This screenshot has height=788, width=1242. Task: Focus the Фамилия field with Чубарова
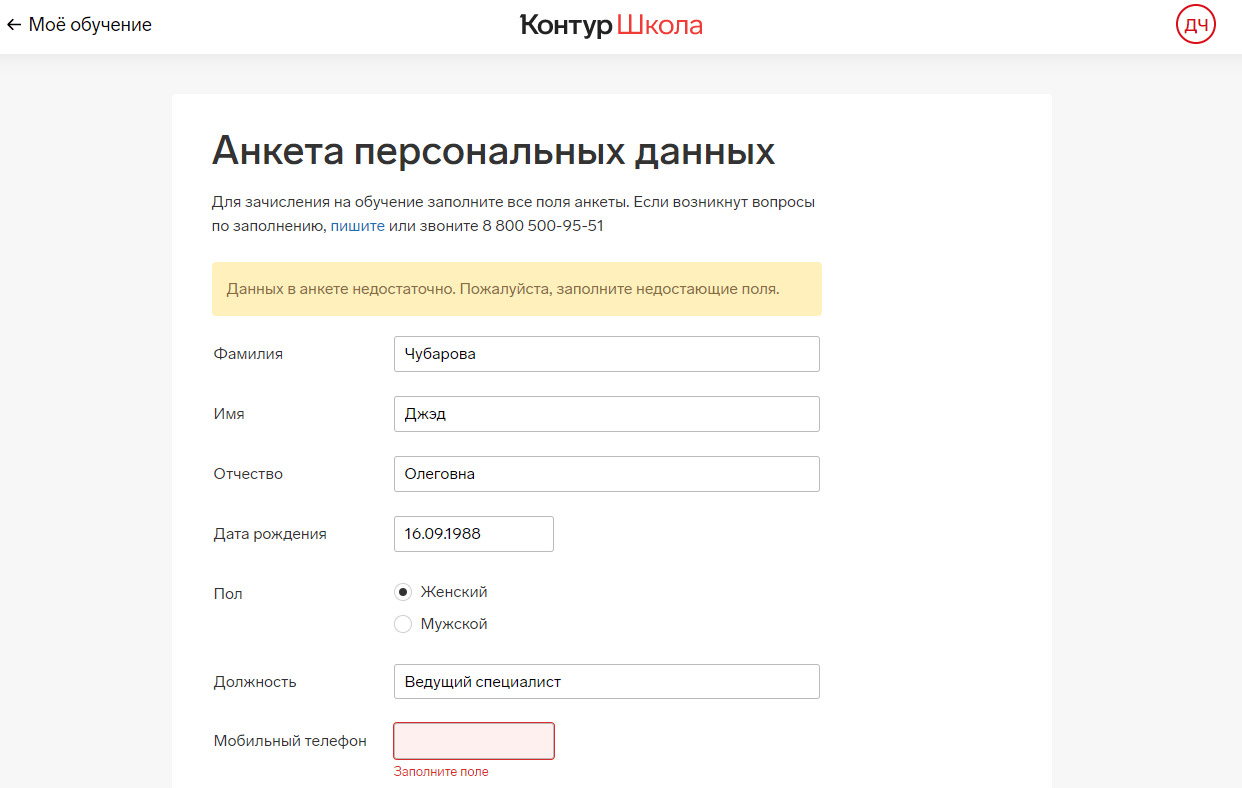pos(606,354)
